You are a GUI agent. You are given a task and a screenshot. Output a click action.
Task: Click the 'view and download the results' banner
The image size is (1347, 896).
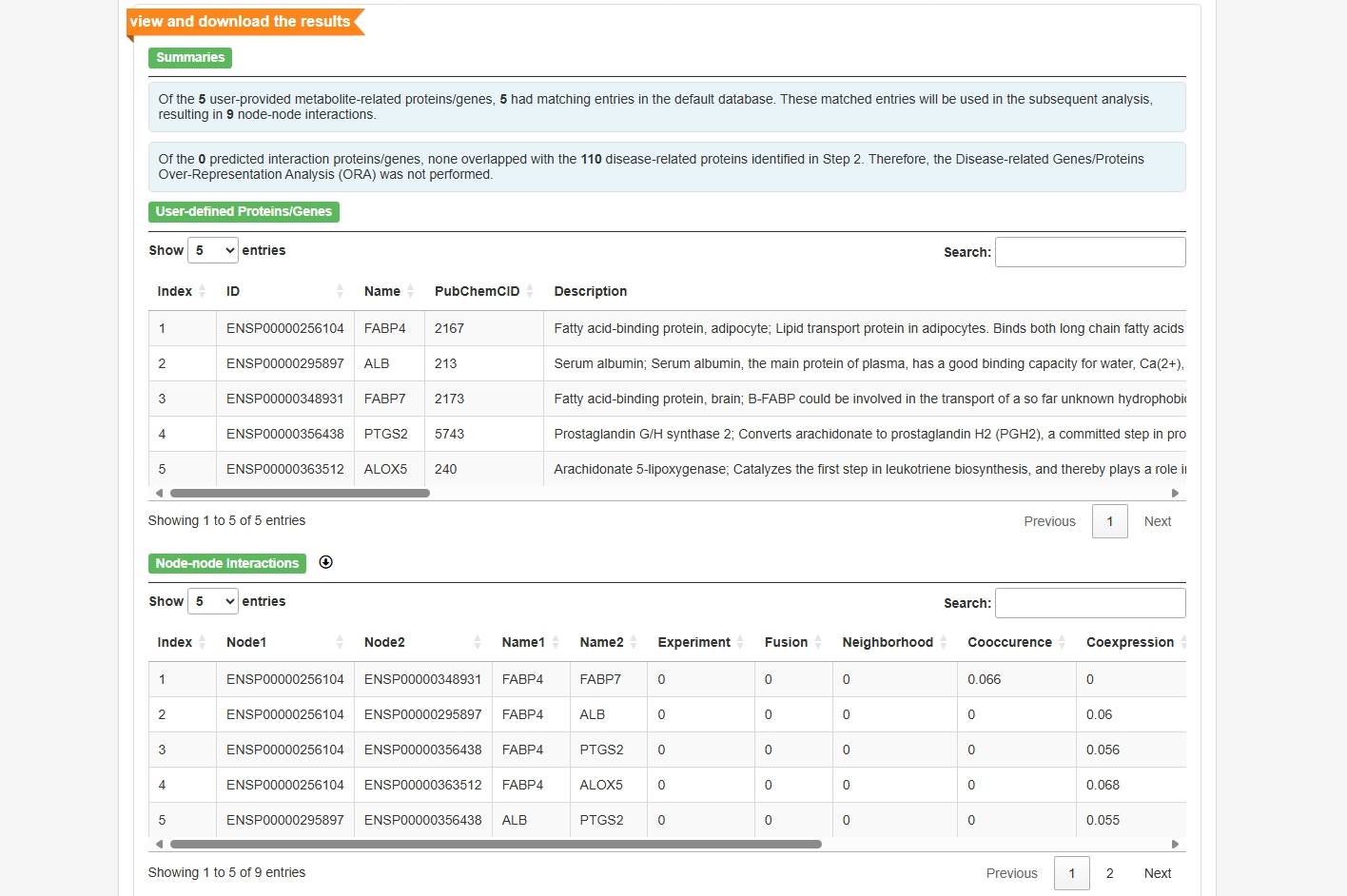[244, 22]
